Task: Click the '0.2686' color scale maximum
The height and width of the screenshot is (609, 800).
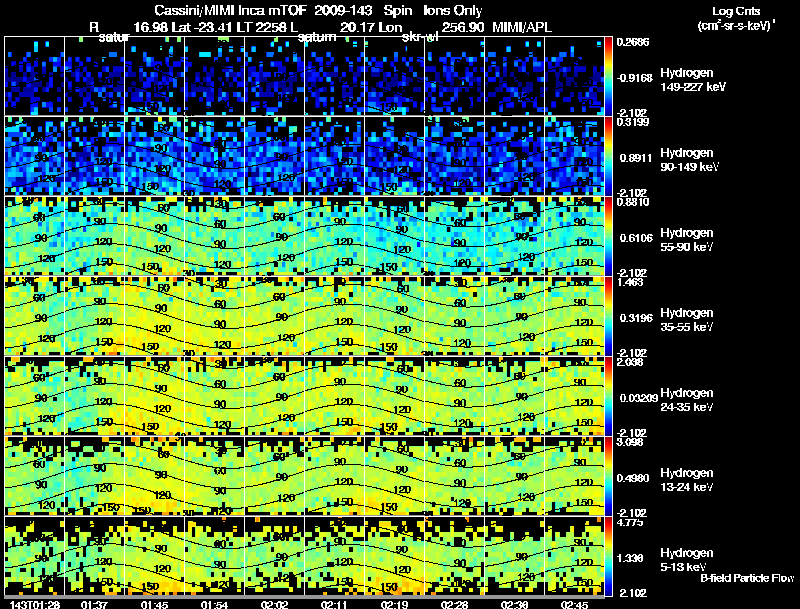Action: click(x=633, y=42)
